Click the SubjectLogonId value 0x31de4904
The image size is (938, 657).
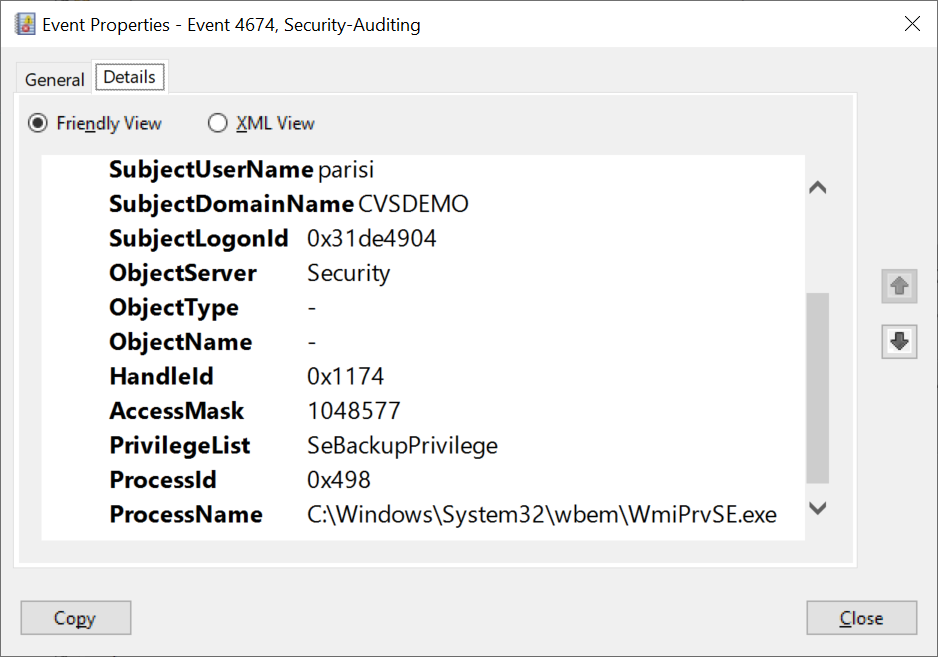point(371,239)
